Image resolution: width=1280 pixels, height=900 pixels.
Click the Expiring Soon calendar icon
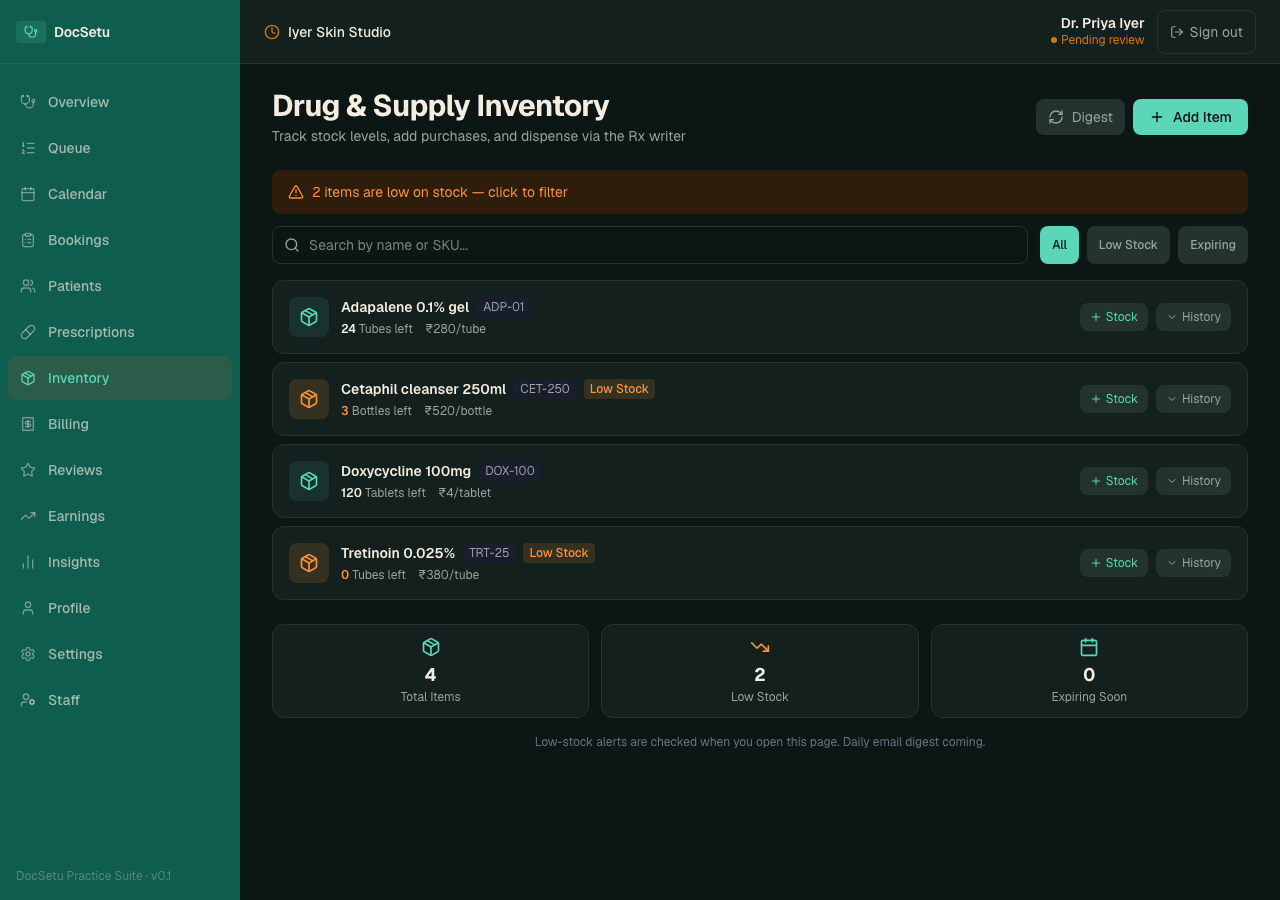coord(1089,647)
